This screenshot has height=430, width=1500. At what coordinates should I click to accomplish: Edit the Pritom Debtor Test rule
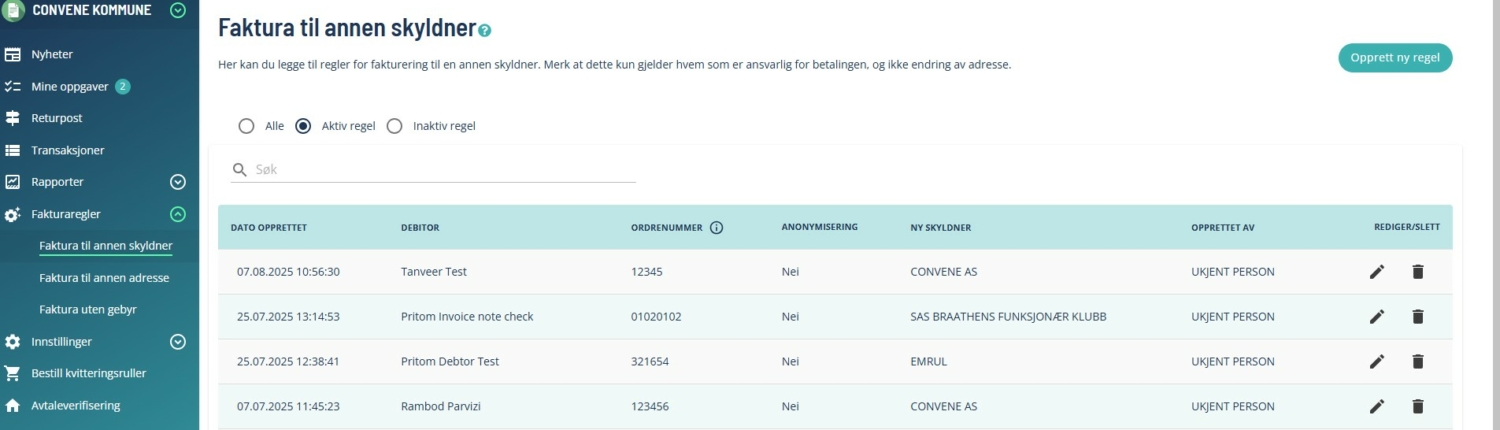pyautogui.click(x=1377, y=362)
